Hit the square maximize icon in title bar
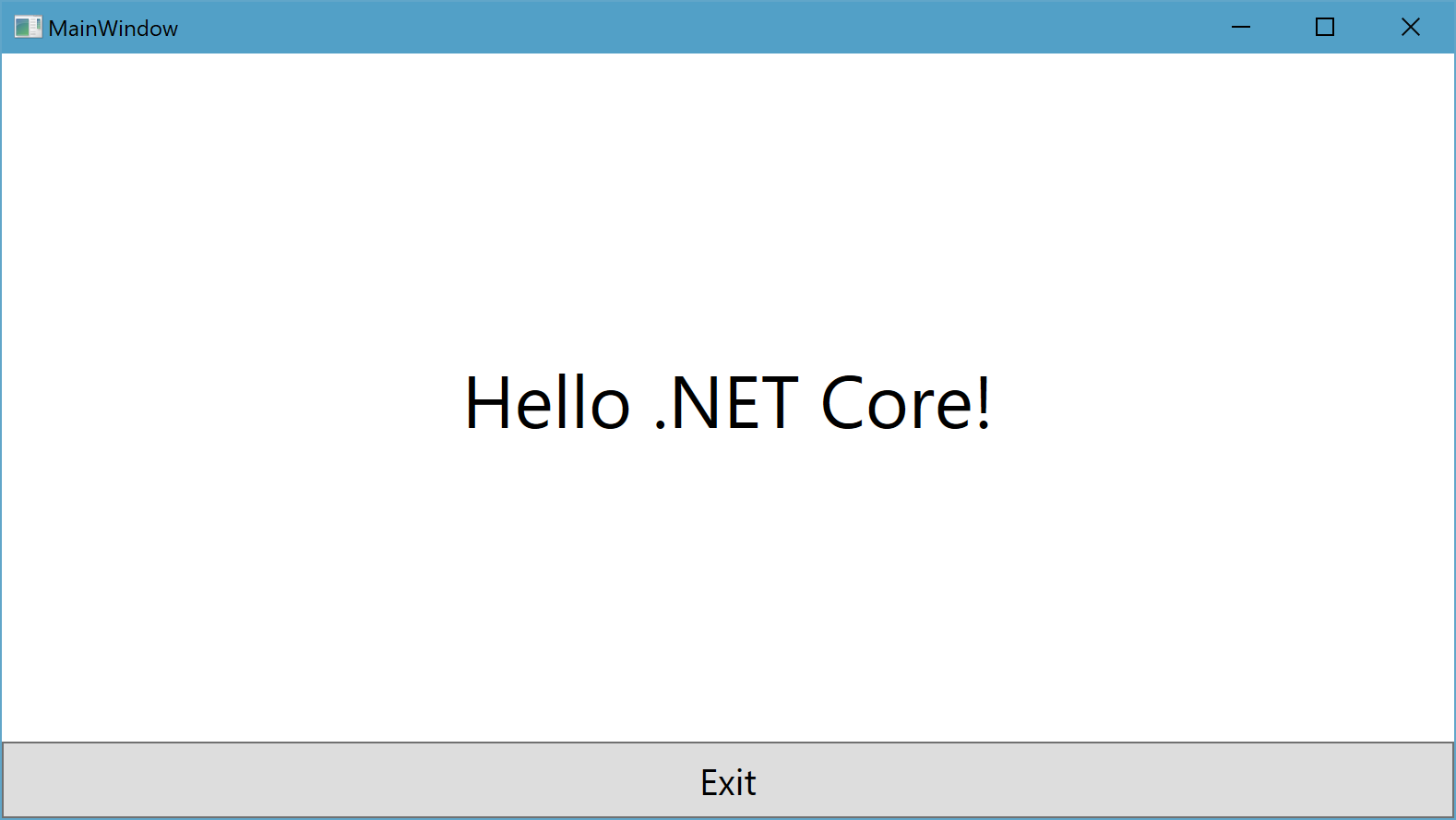1456x820 pixels. (1325, 27)
